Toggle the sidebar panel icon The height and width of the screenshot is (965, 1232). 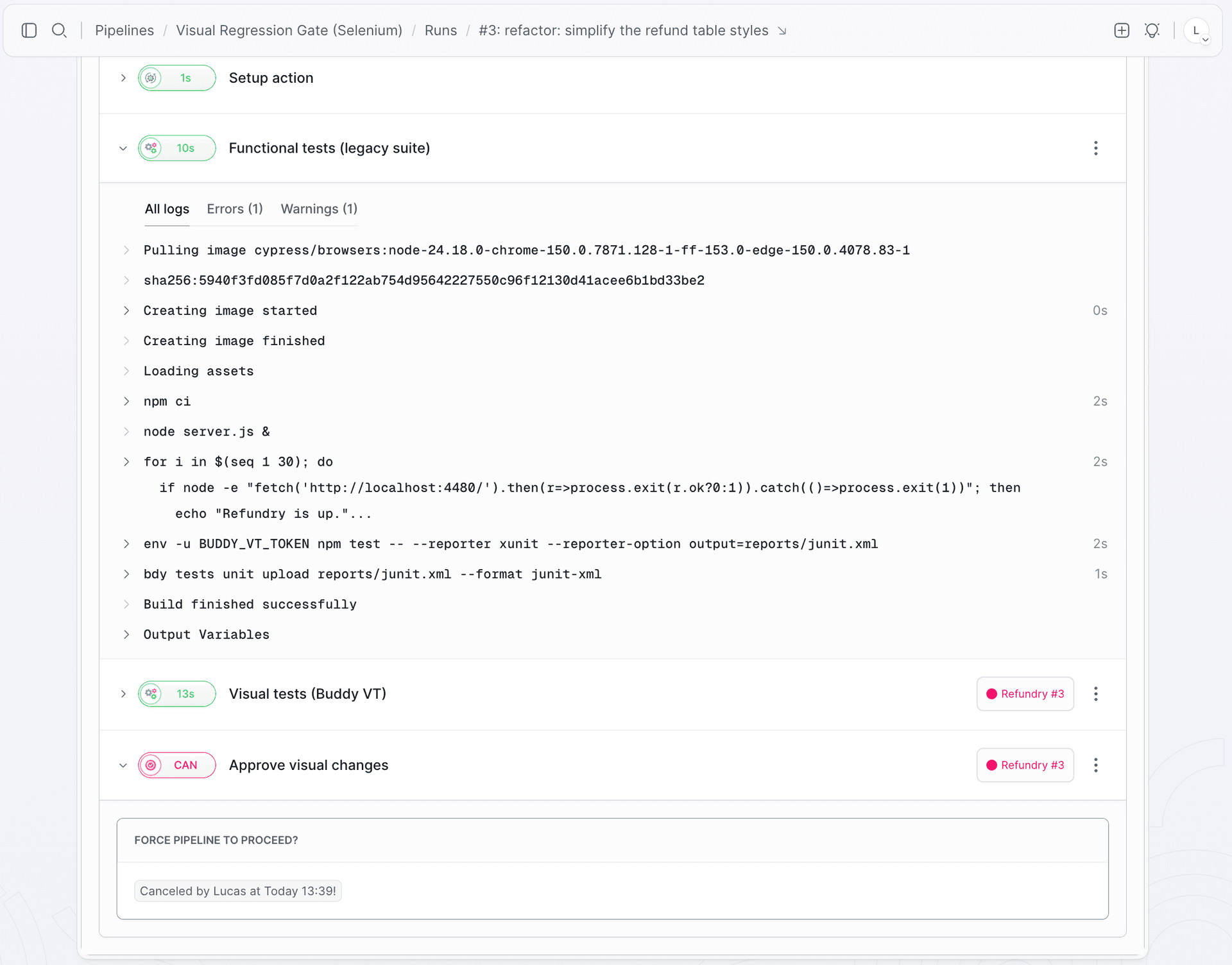click(x=29, y=30)
